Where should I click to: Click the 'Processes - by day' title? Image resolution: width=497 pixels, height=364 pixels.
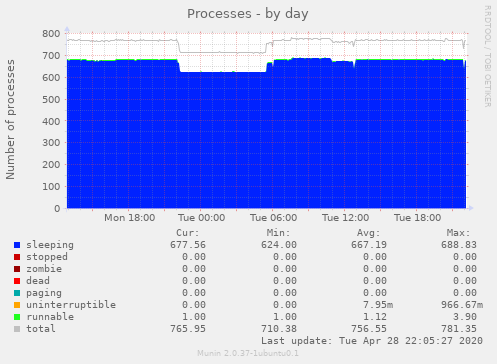click(x=247, y=14)
